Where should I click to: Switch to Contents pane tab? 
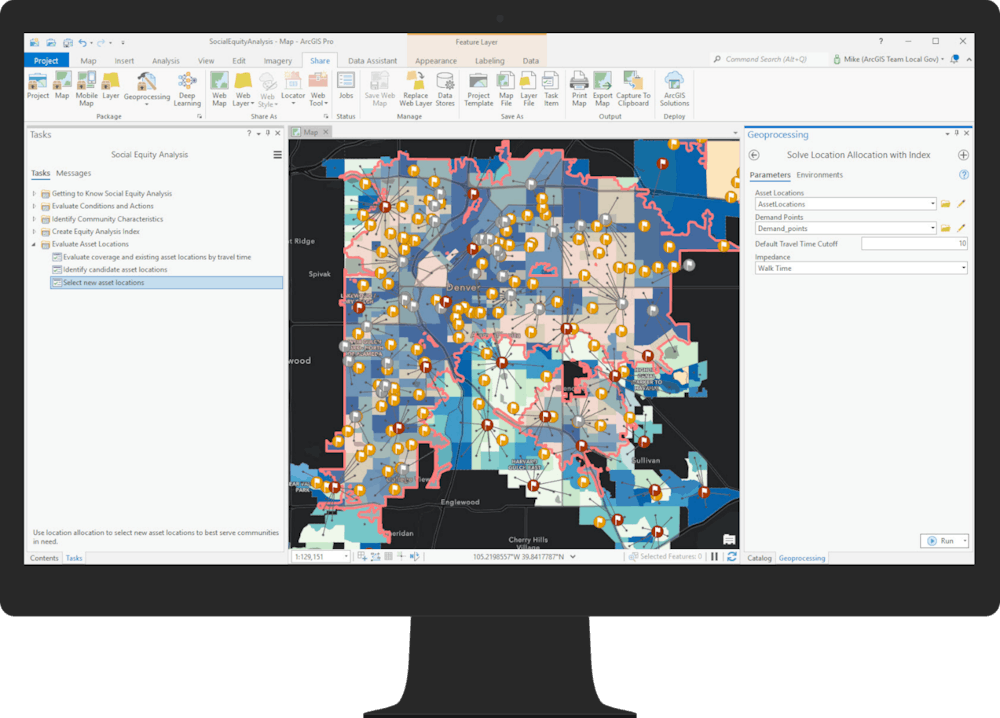[x=44, y=558]
